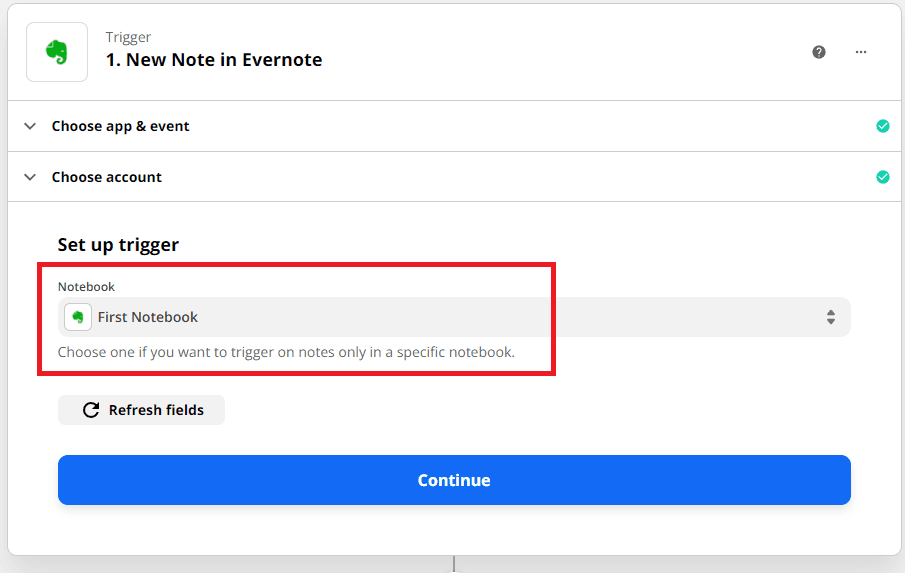The image size is (905, 573).
Task: Expand the Choose app & event chevron
Action: click(x=30, y=126)
